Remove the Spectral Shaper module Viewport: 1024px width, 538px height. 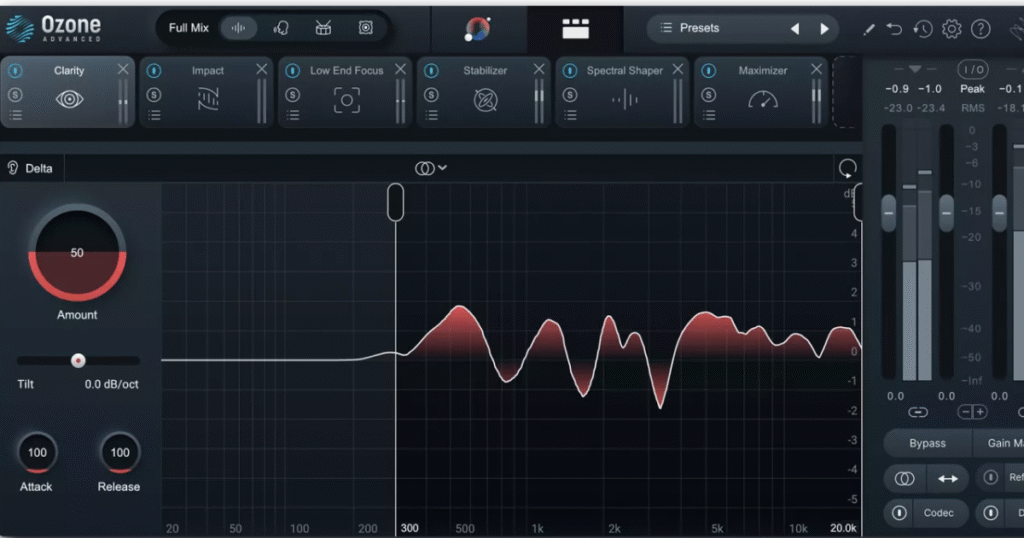tap(678, 69)
